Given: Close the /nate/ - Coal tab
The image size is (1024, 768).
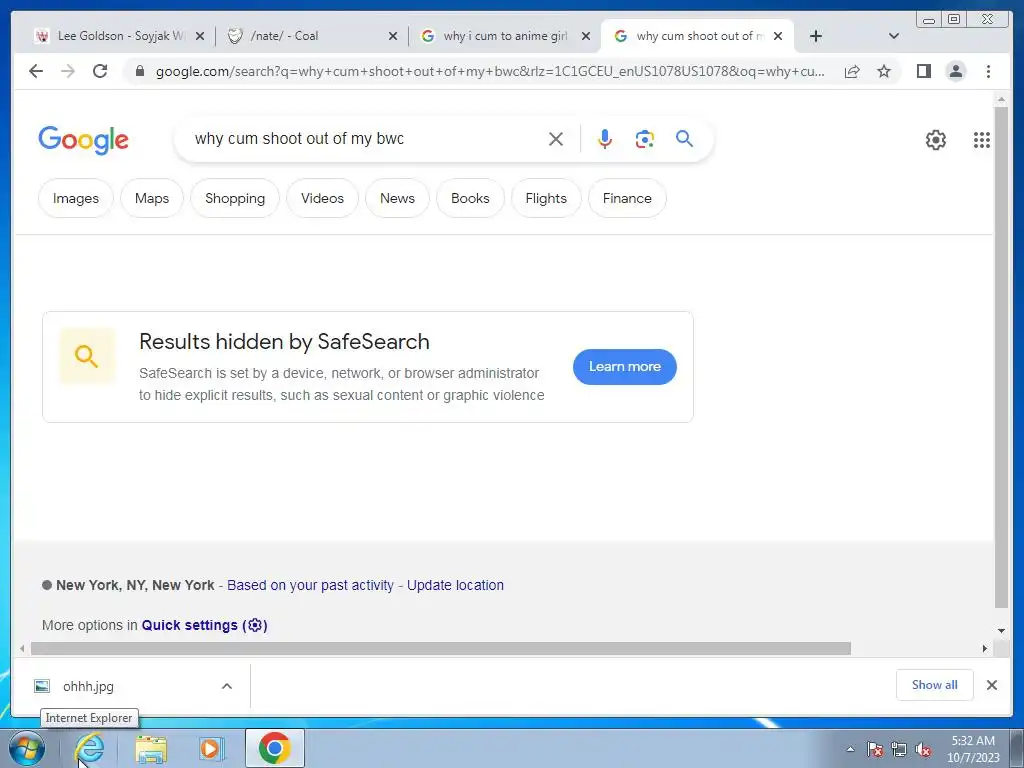Looking at the screenshot, I should (392, 37).
